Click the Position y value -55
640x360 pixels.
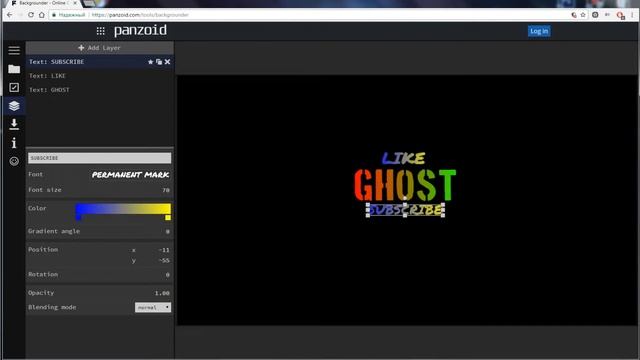[x=164, y=260]
